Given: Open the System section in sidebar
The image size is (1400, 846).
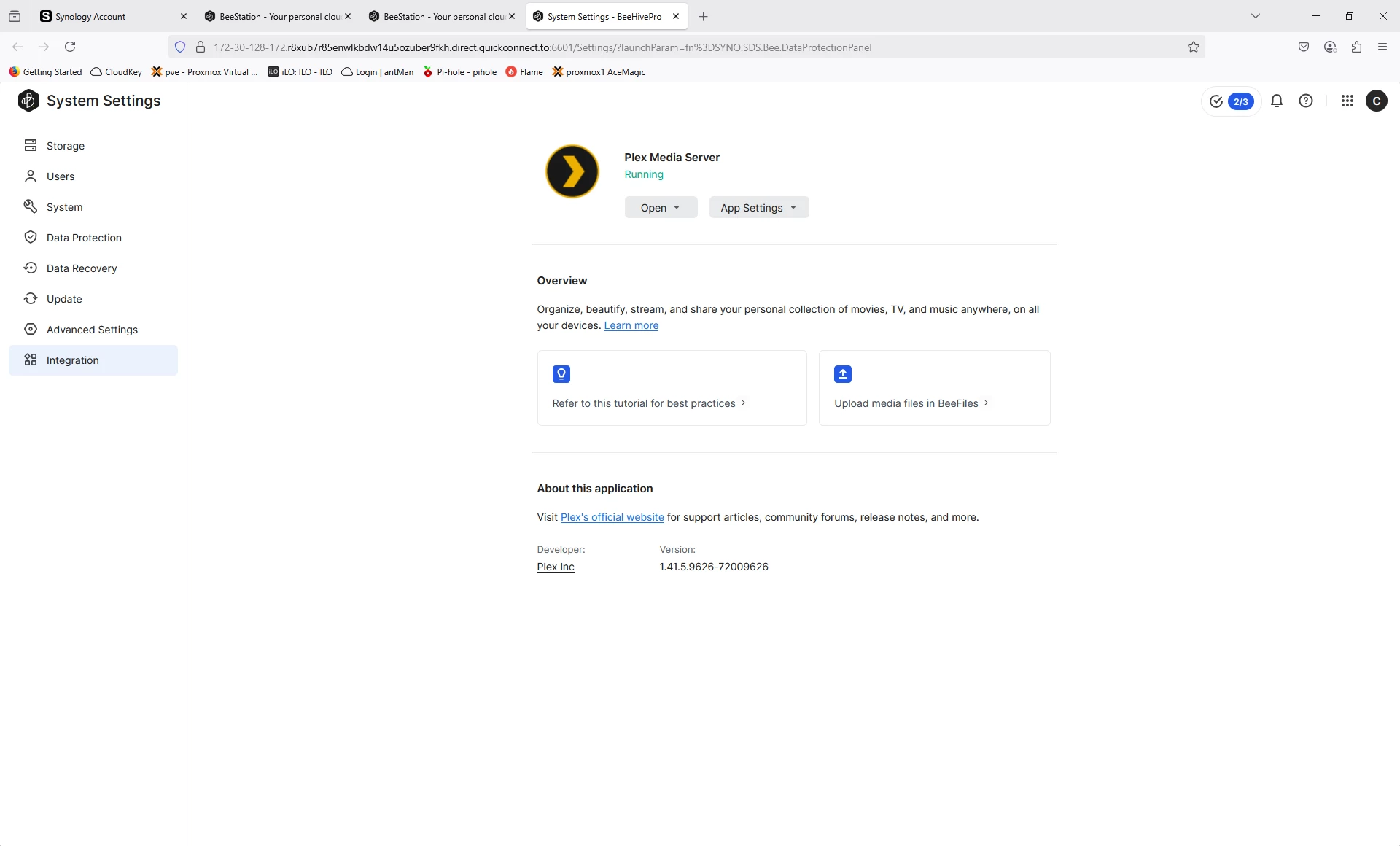Looking at the screenshot, I should click(x=93, y=207).
